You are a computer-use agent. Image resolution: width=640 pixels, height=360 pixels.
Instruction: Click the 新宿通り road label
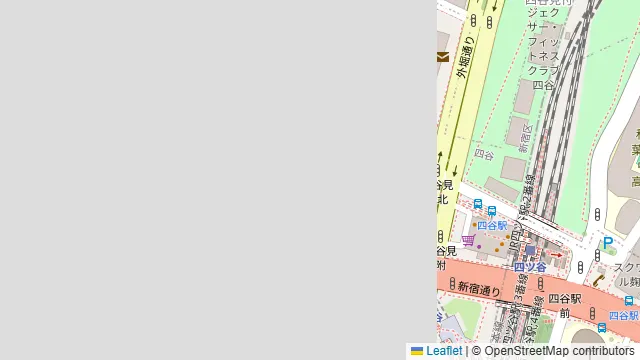click(x=479, y=289)
